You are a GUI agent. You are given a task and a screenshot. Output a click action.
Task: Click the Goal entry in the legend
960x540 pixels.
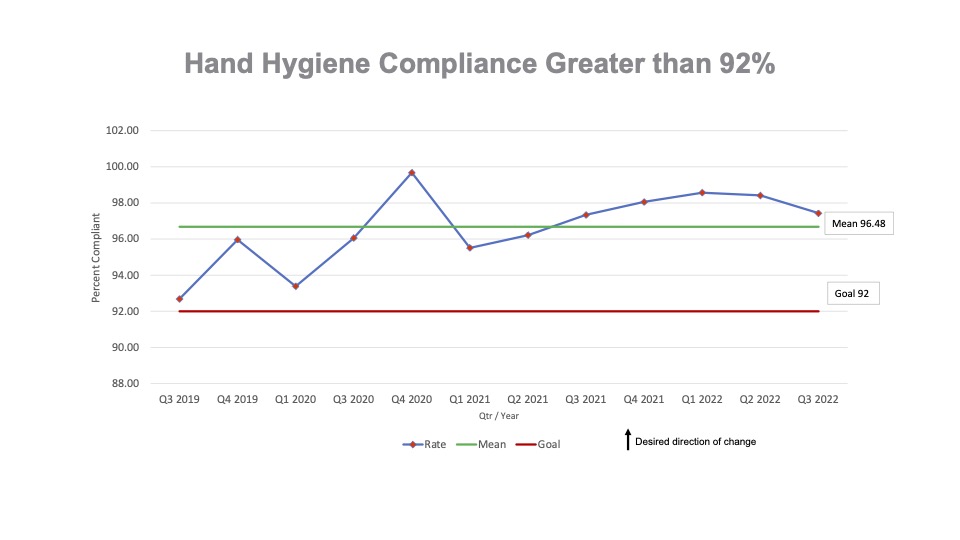point(538,444)
